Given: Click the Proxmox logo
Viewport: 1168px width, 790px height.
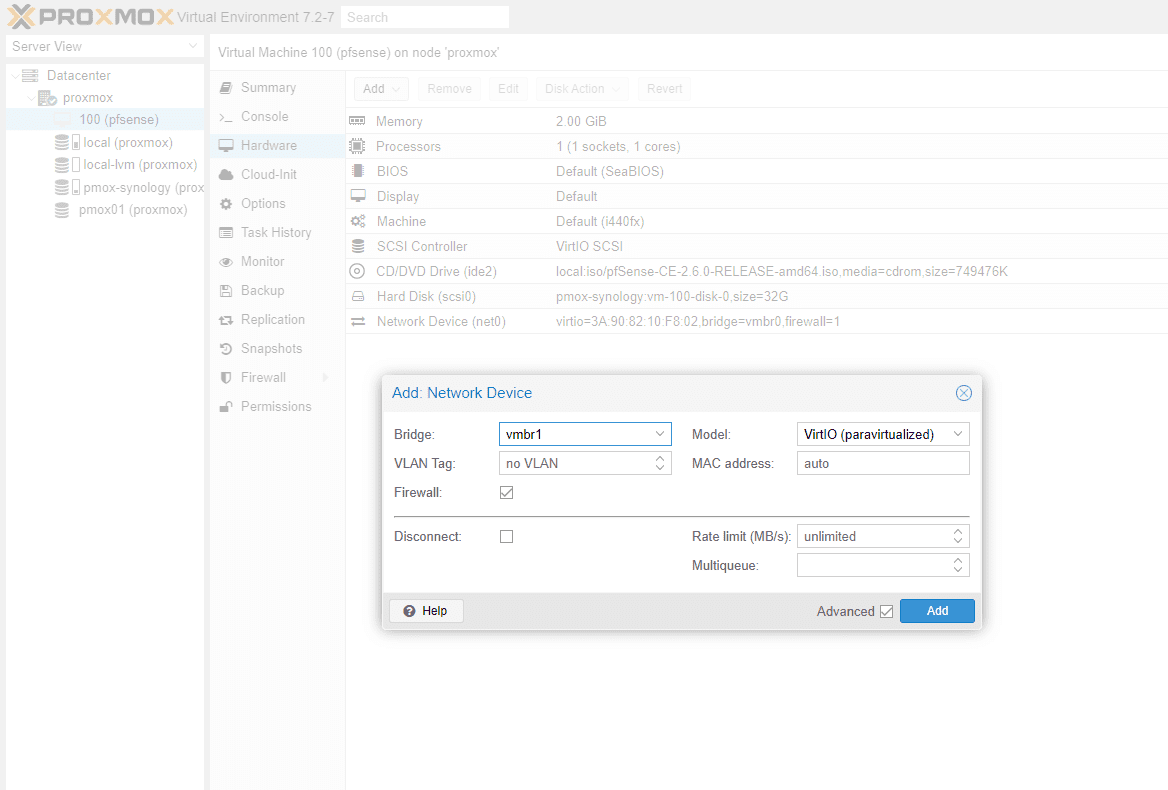Looking at the screenshot, I should click(90, 16).
